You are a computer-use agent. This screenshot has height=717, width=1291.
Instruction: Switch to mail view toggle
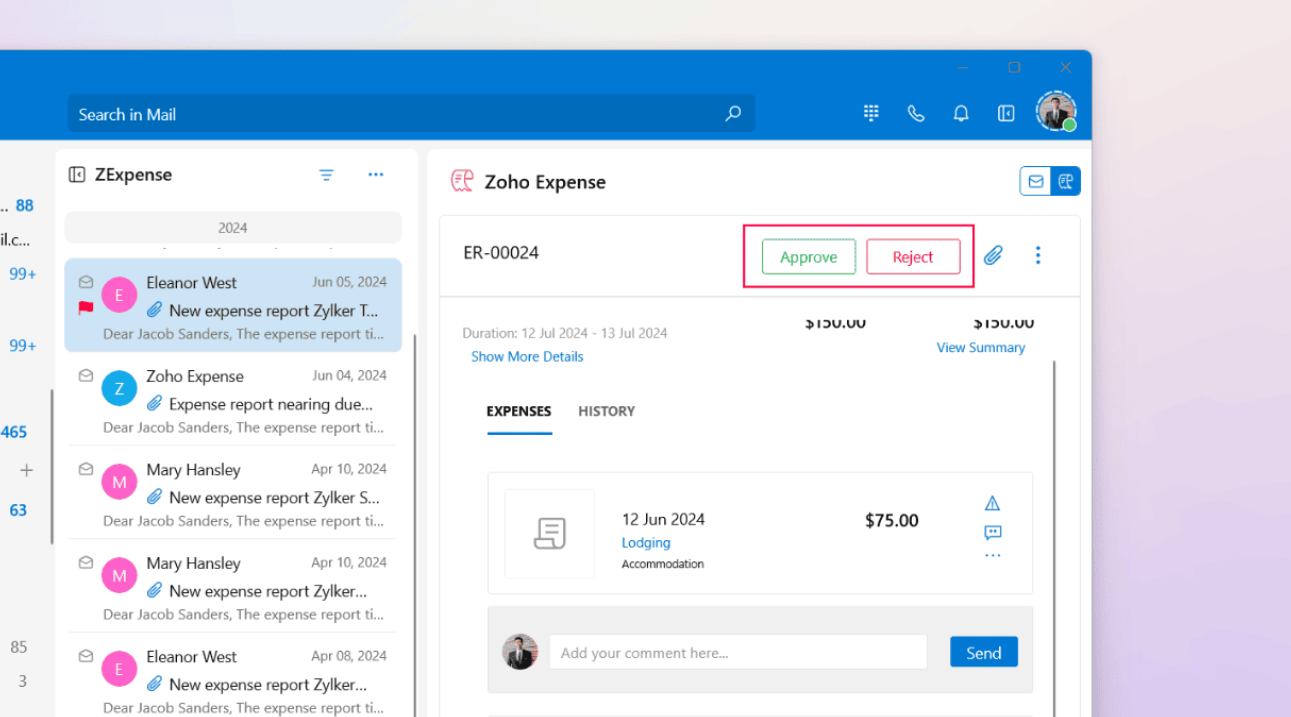tap(1036, 181)
